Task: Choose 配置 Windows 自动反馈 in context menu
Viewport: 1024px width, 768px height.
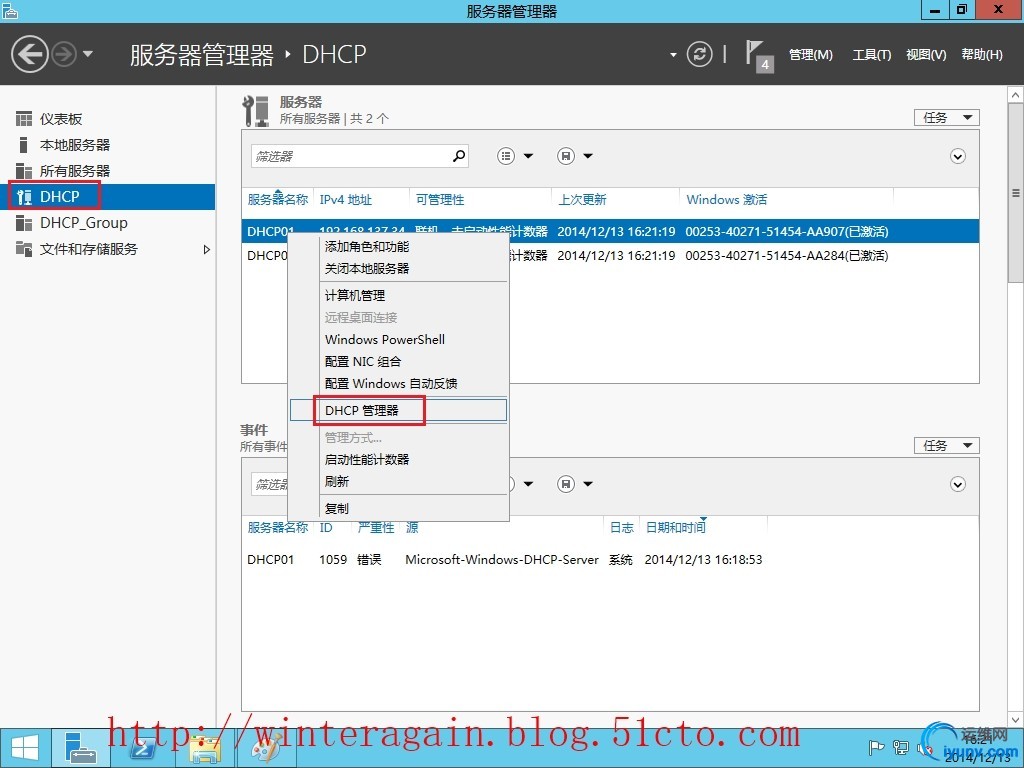Action: 398,384
